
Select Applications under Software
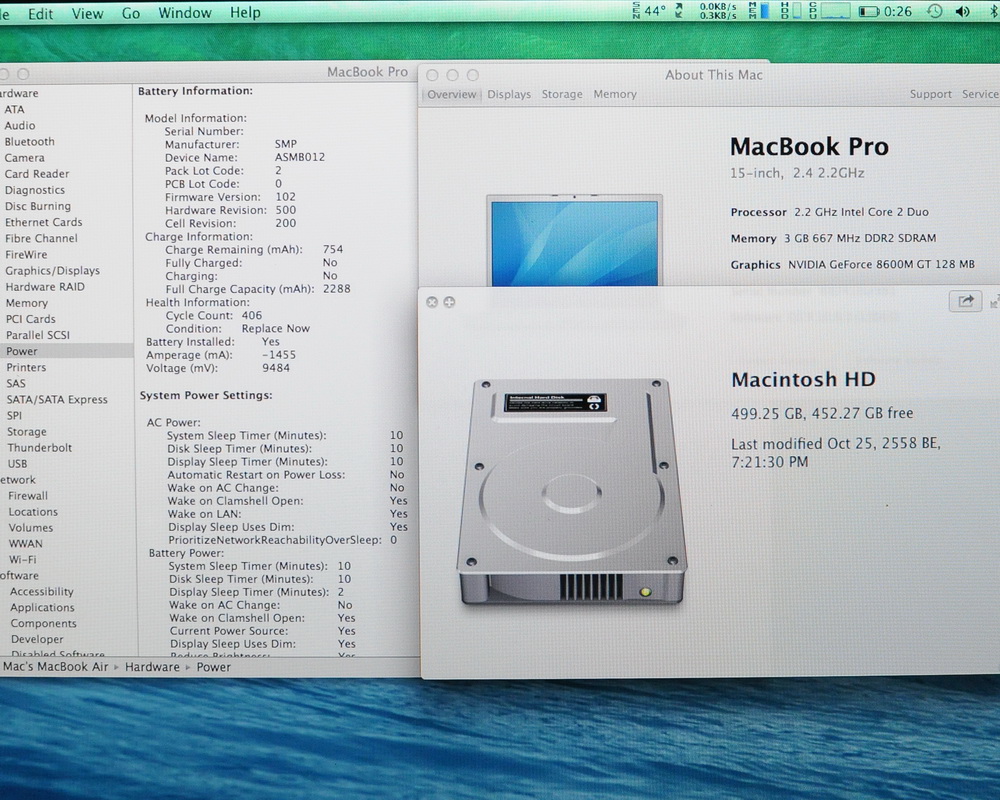[42, 607]
